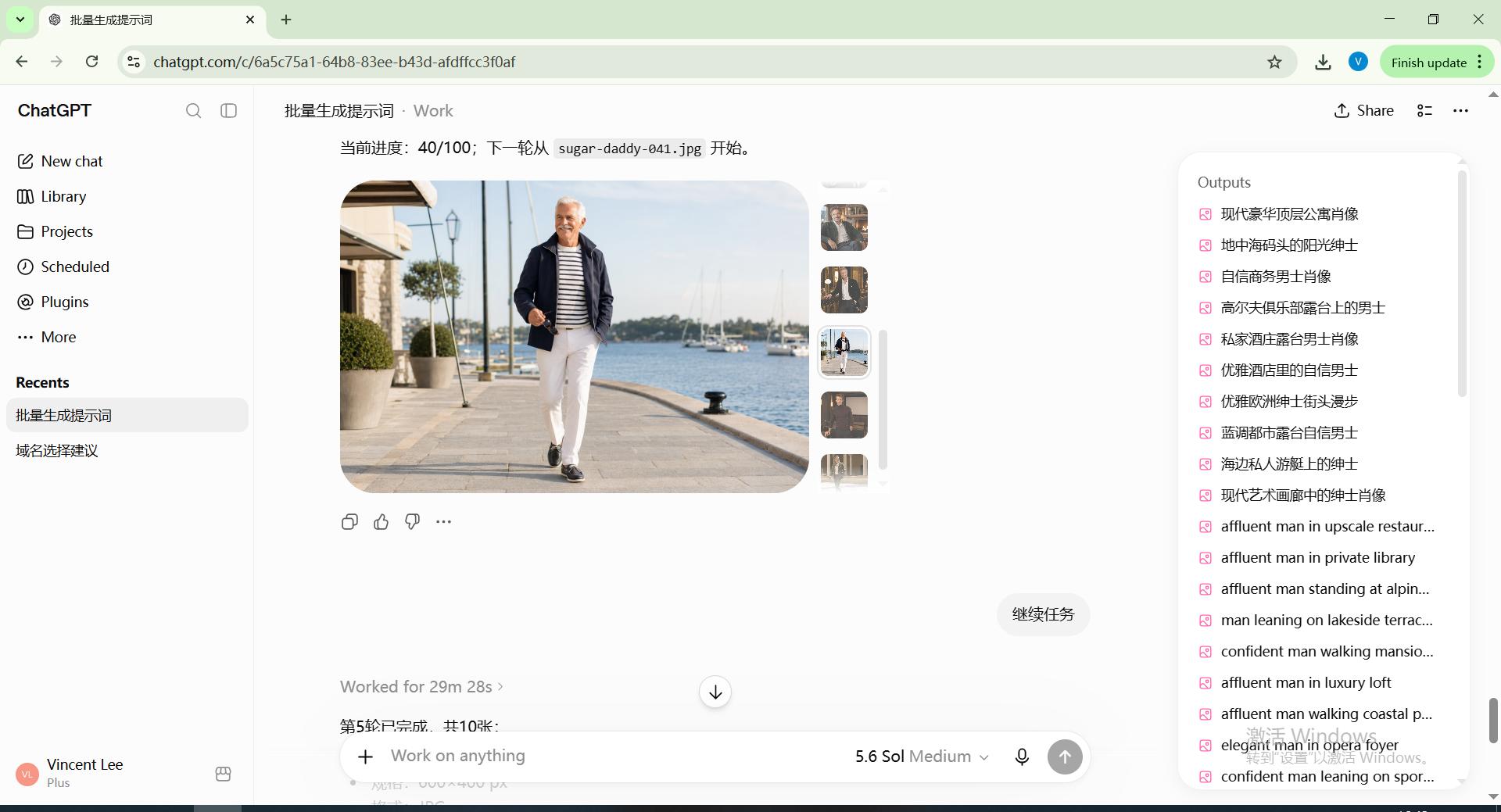Open the 5.6 Sol Medium model dropdown

coord(922,757)
